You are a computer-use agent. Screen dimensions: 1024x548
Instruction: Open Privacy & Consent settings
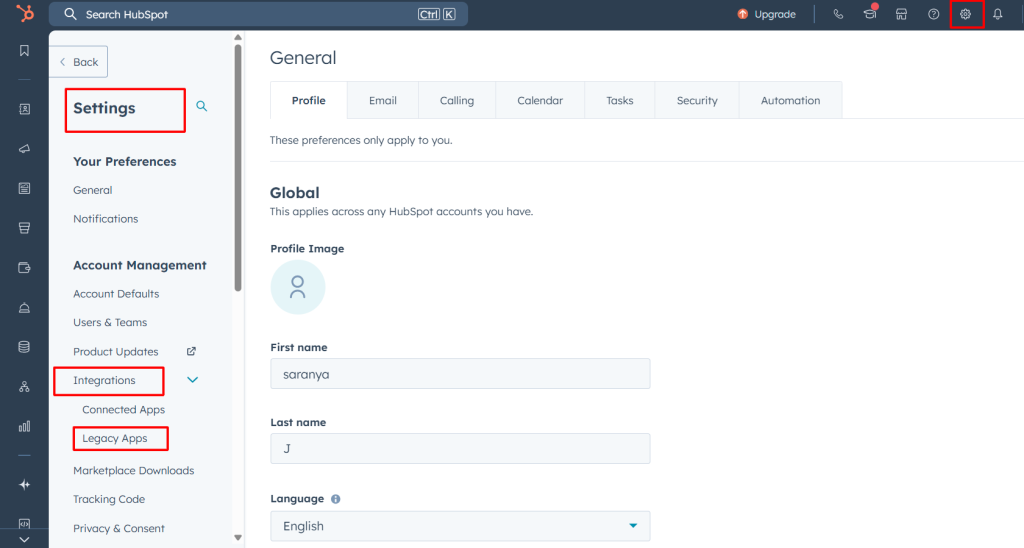coord(119,528)
